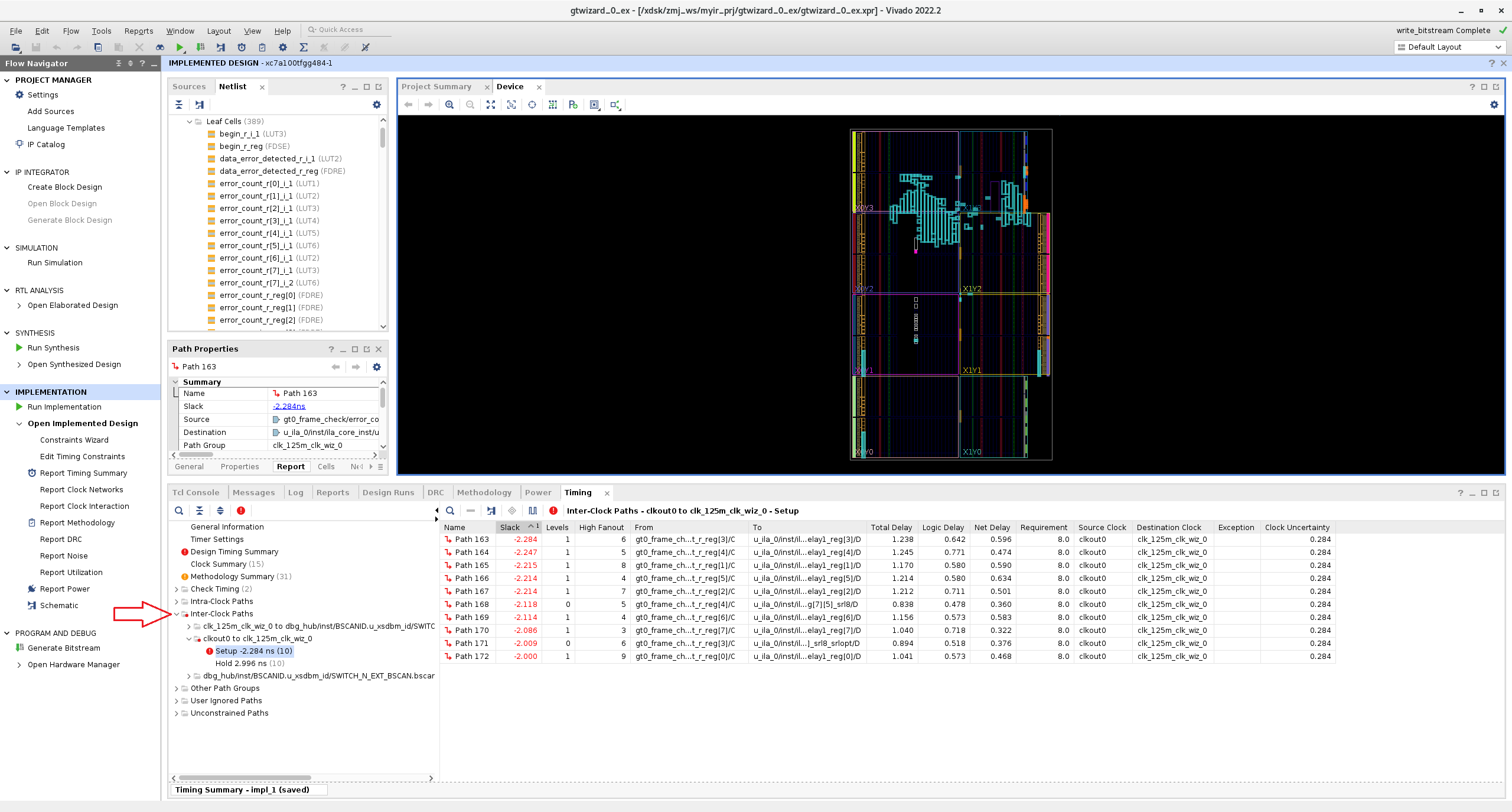Open the Reports menu
1512x812 pixels.
[139, 31]
